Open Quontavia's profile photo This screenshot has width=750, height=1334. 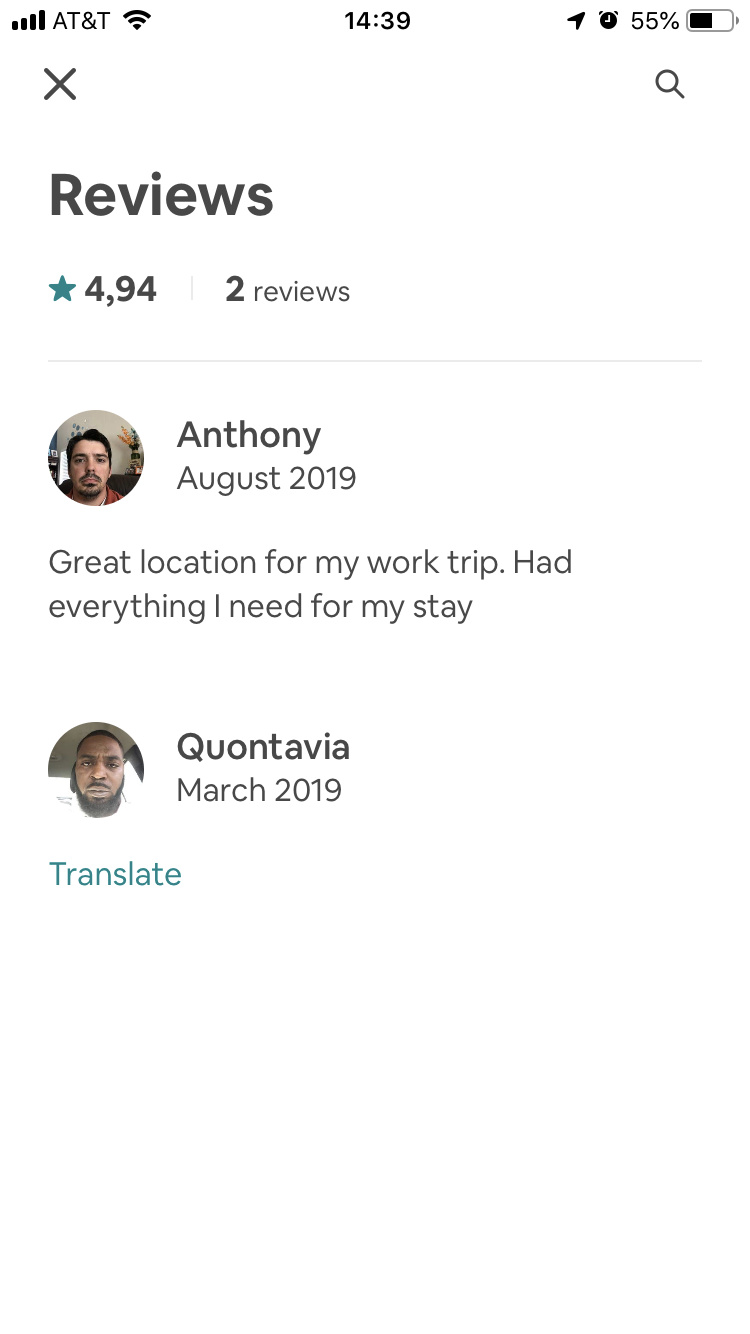click(x=96, y=769)
